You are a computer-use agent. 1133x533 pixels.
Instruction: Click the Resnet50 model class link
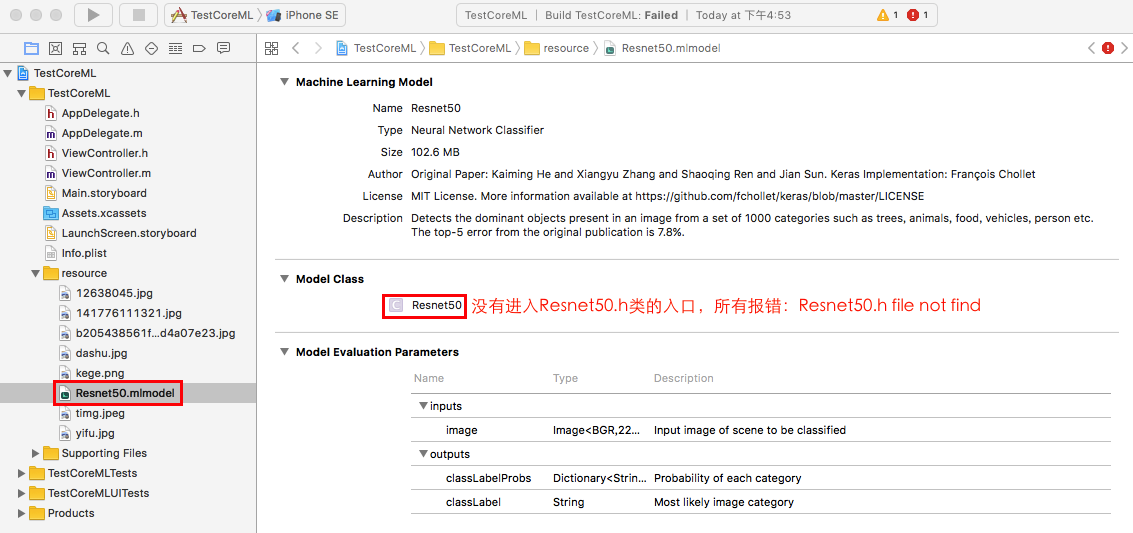click(x=436, y=306)
